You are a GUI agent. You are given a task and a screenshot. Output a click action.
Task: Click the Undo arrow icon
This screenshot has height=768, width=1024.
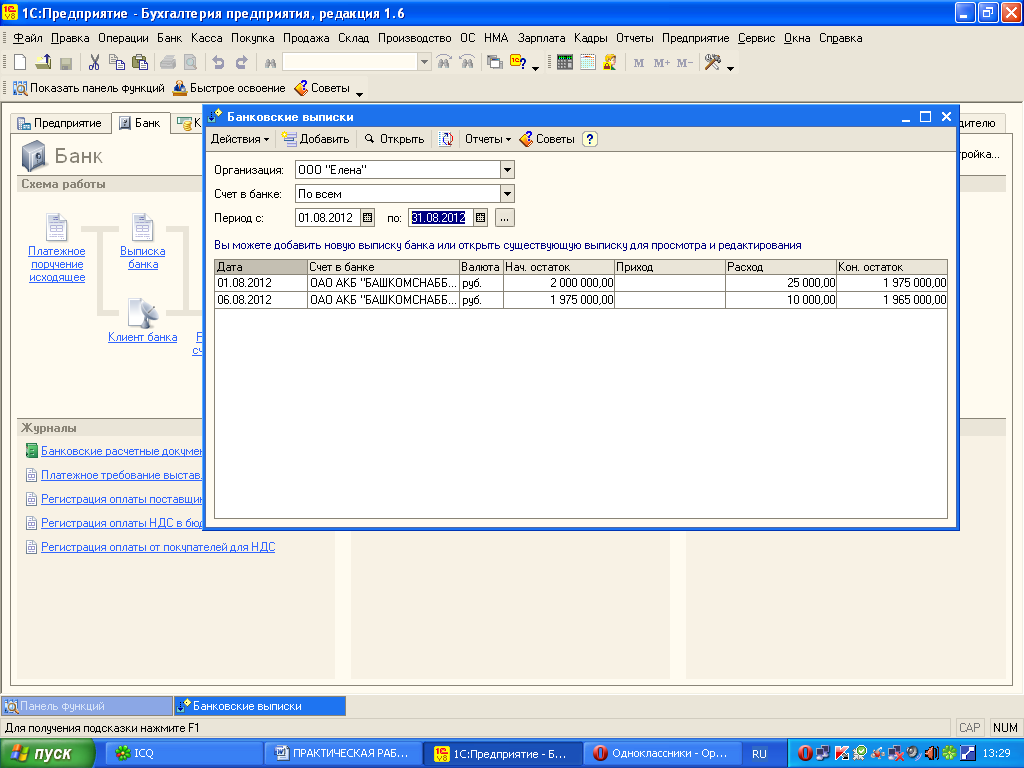(x=218, y=63)
